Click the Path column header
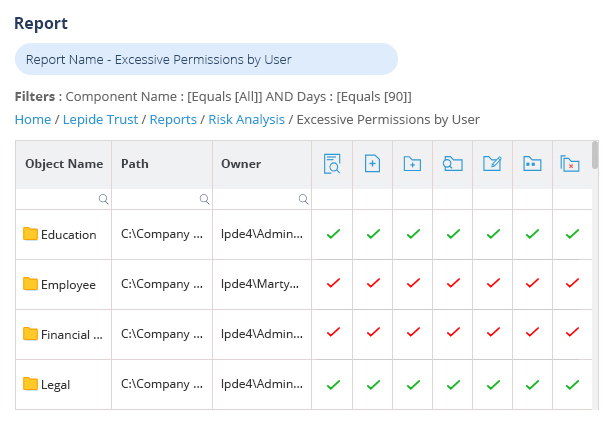612x430 pixels. [162, 164]
